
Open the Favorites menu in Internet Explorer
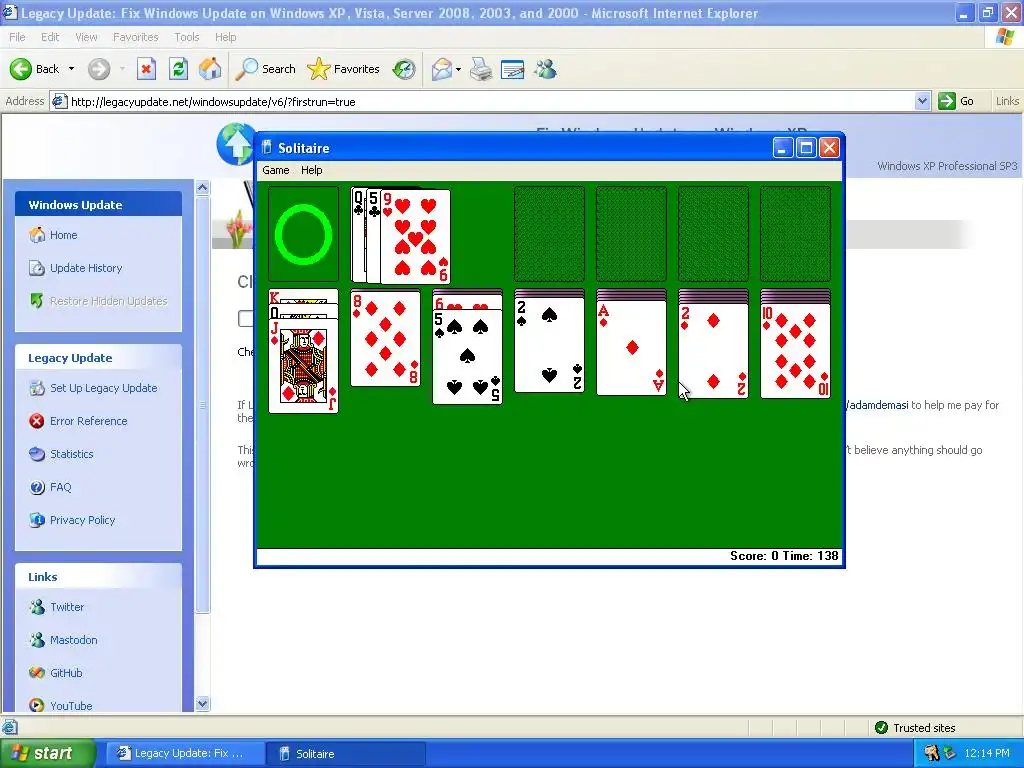(x=135, y=37)
